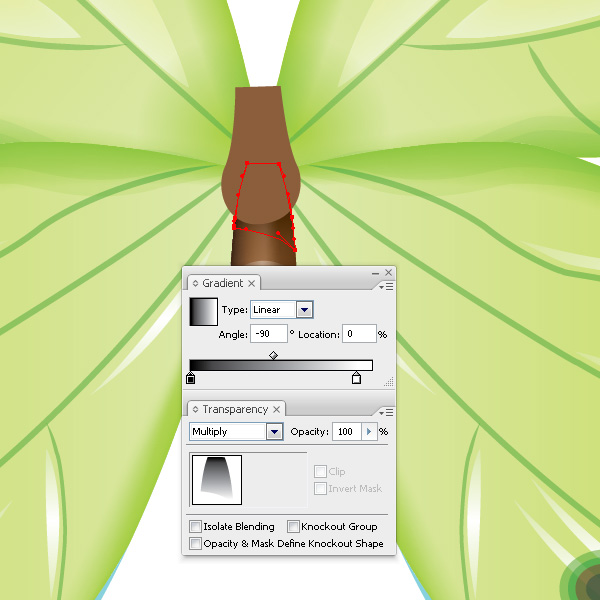Close the Transparency tab

(x=276, y=409)
